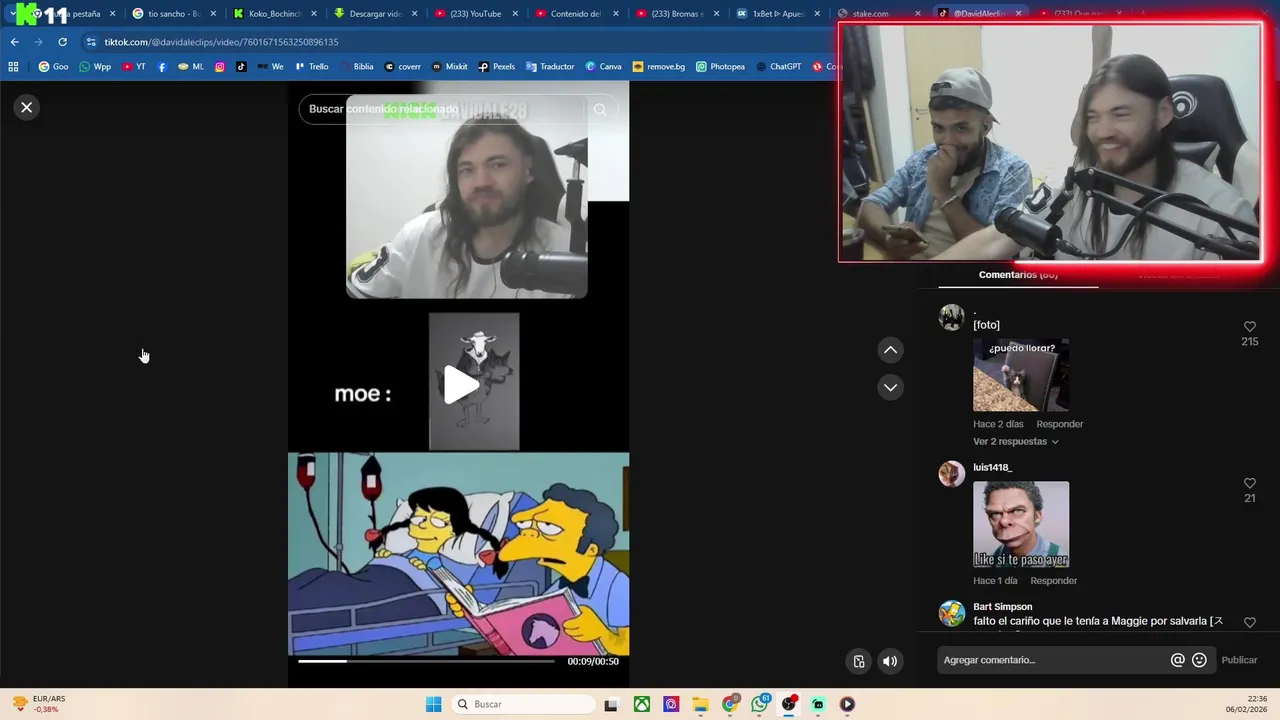1280x720 pixels.
Task: Open the Comentarios tab
Action: coord(1018,275)
